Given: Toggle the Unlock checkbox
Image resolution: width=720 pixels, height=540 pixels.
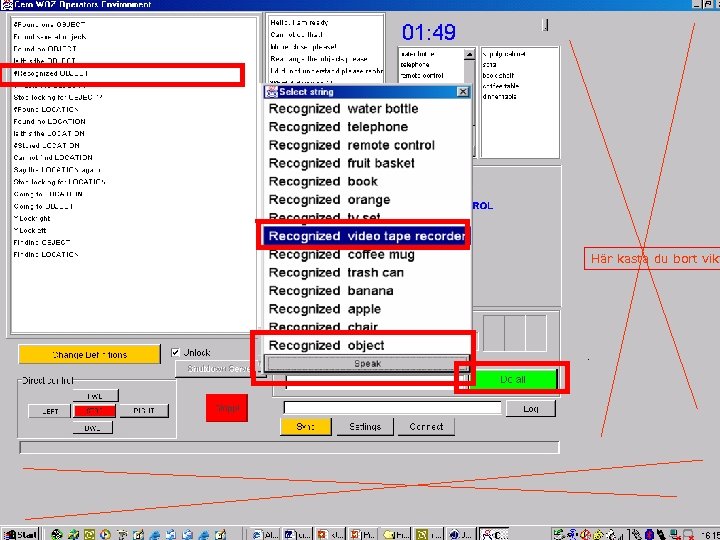Looking at the screenshot, I should click(175, 352).
